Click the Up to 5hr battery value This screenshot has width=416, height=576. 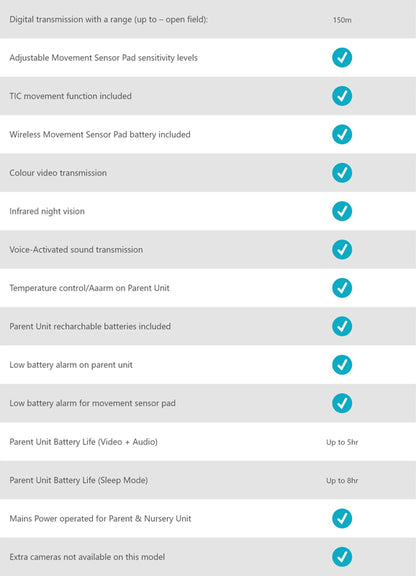pos(342,442)
